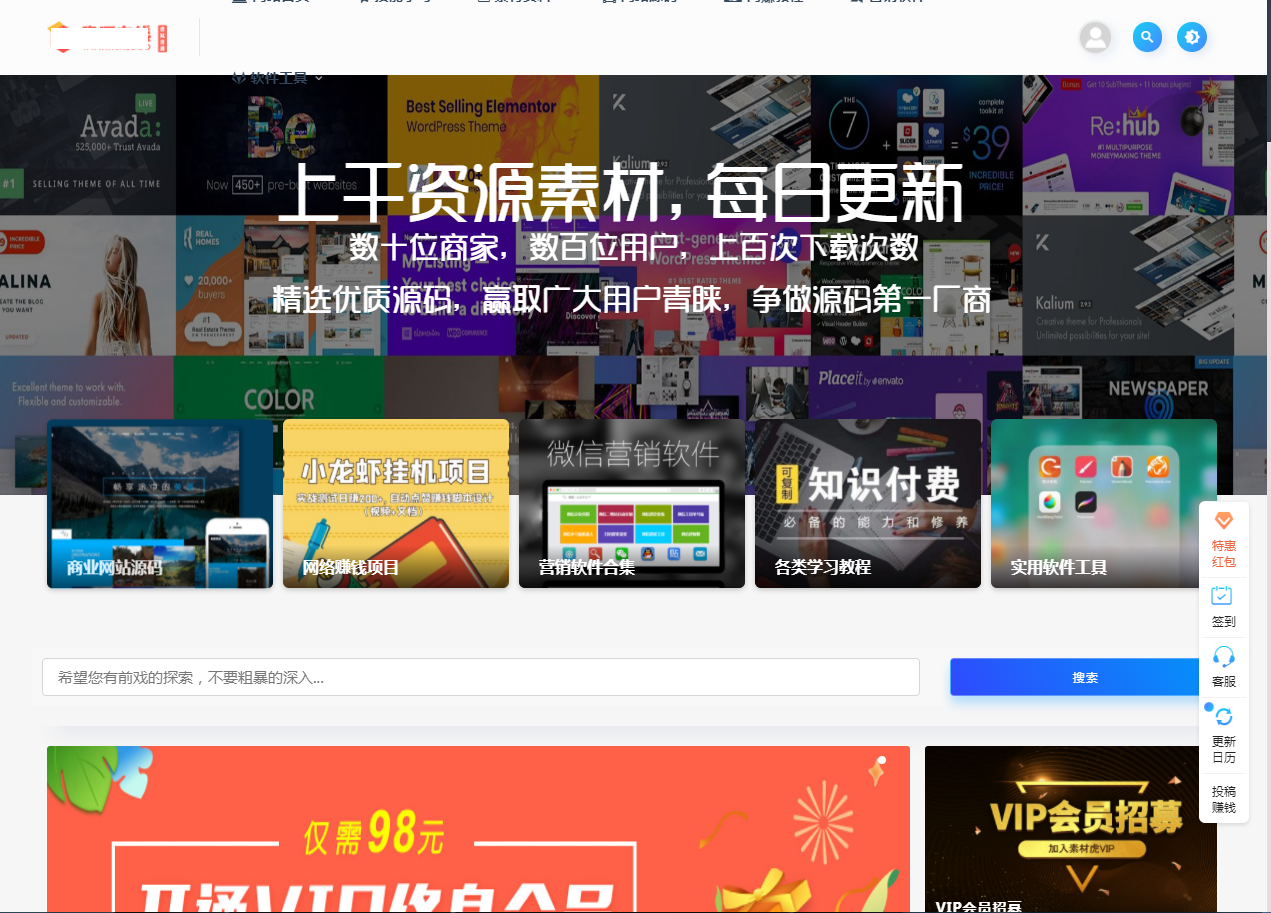
Task: Open the 网络赚钱项目 category card
Action: [x=395, y=504]
